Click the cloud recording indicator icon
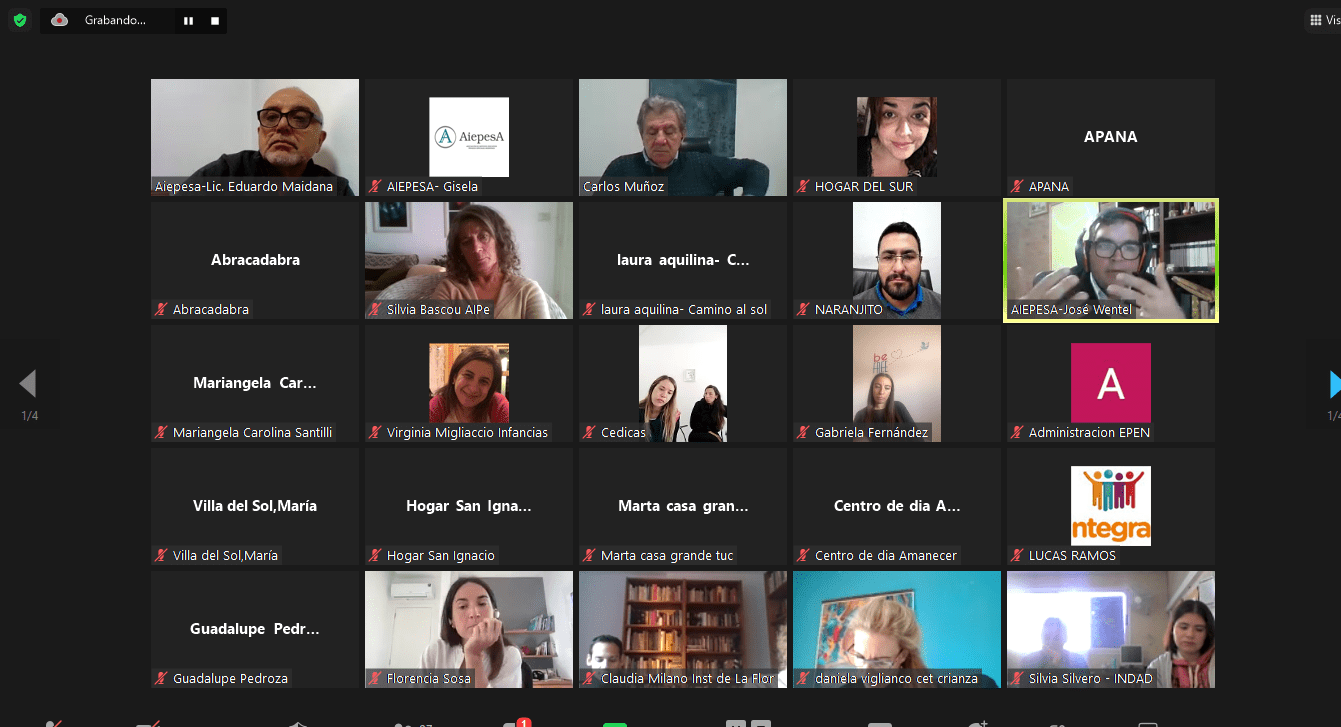 (60, 20)
